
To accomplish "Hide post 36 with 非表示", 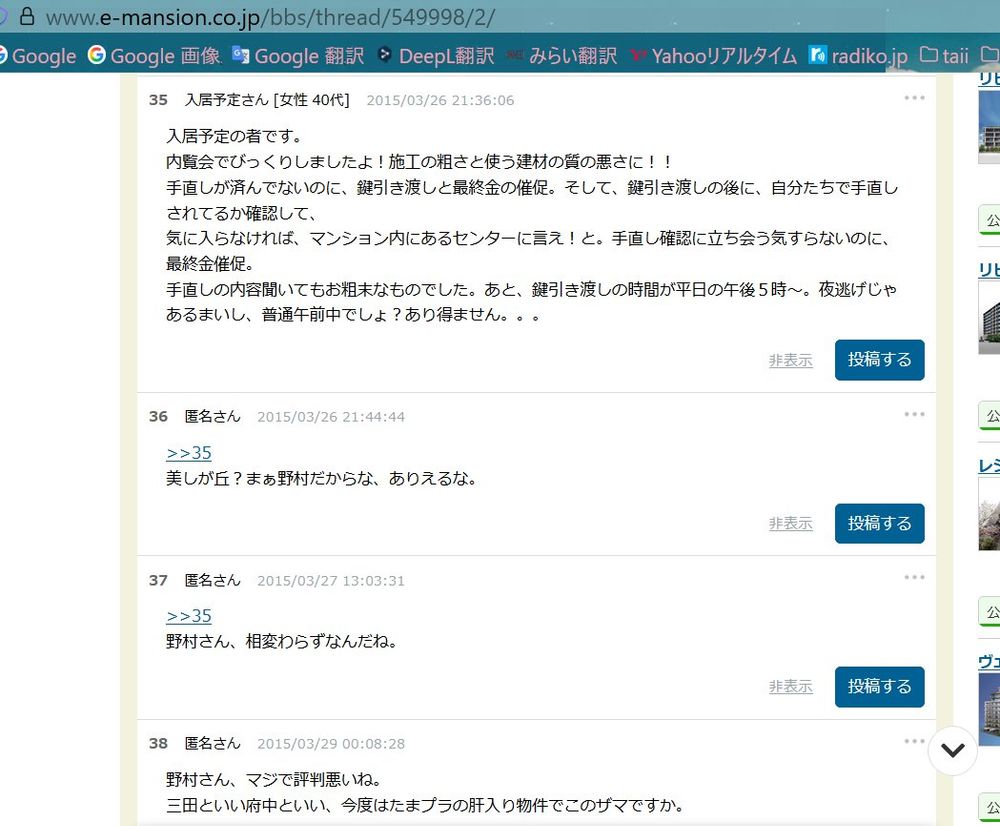I will tap(790, 524).
